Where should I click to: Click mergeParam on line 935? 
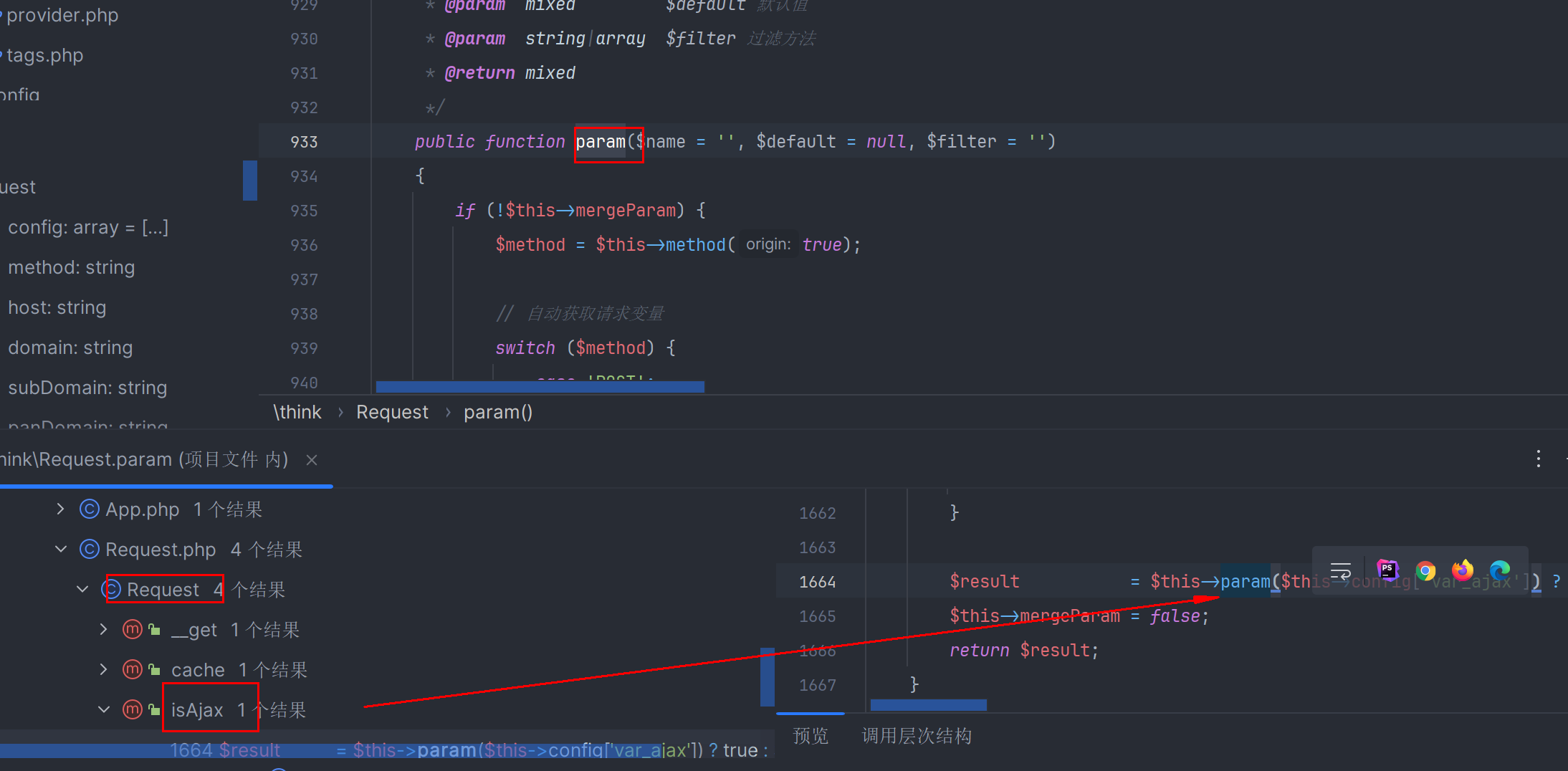(x=626, y=211)
